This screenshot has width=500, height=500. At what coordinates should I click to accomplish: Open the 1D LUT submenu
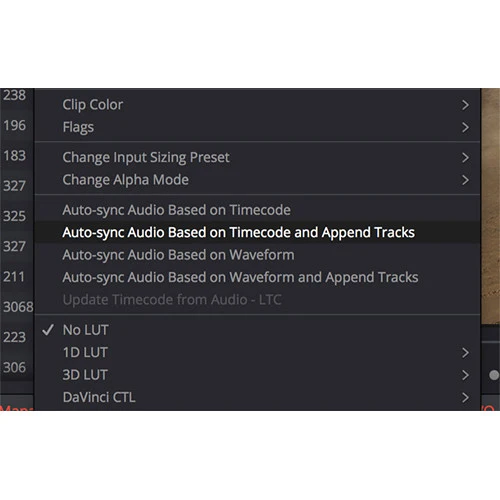257,352
